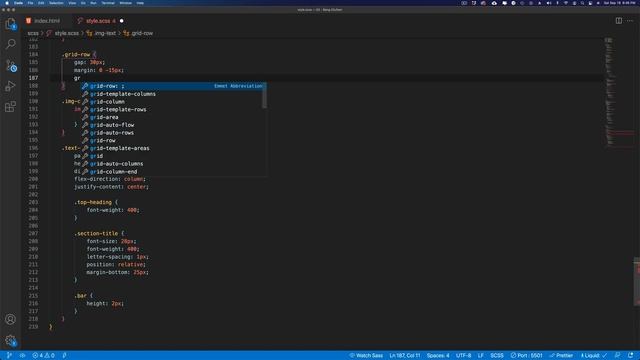Select grid-column-end suggestion
The width and height of the screenshot is (640, 360).
pos(171,171)
